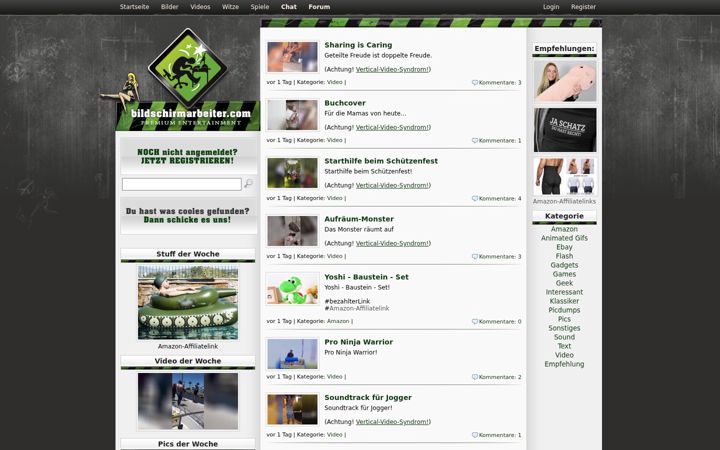Open the Pro Ninja Warrior thumbnail
The height and width of the screenshot is (450, 720).
pos(292,354)
